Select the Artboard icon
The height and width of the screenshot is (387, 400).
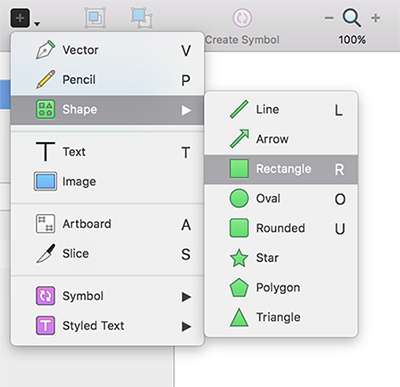(45, 224)
